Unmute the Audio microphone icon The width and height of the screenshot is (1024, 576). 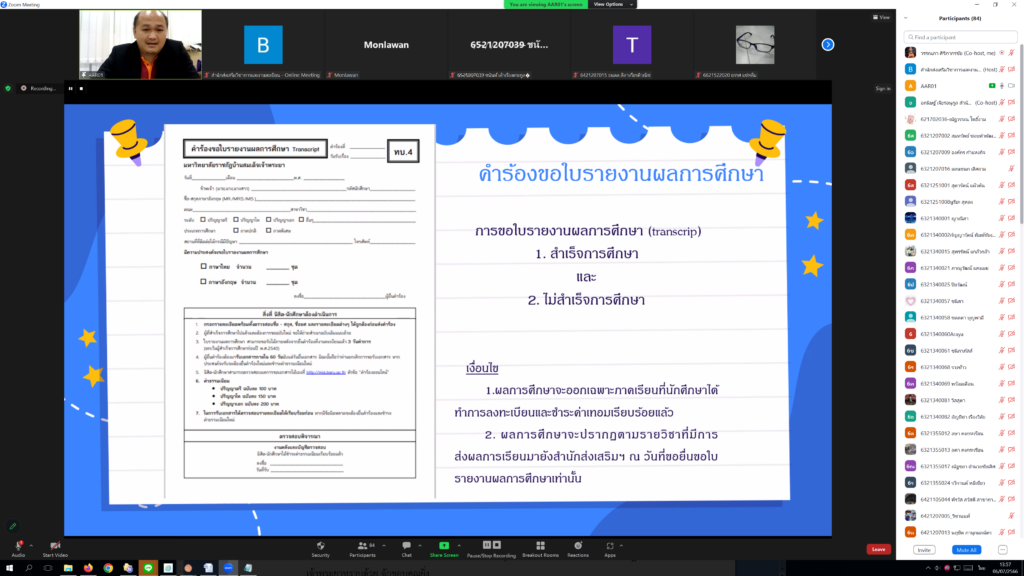[x=18, y=546]
